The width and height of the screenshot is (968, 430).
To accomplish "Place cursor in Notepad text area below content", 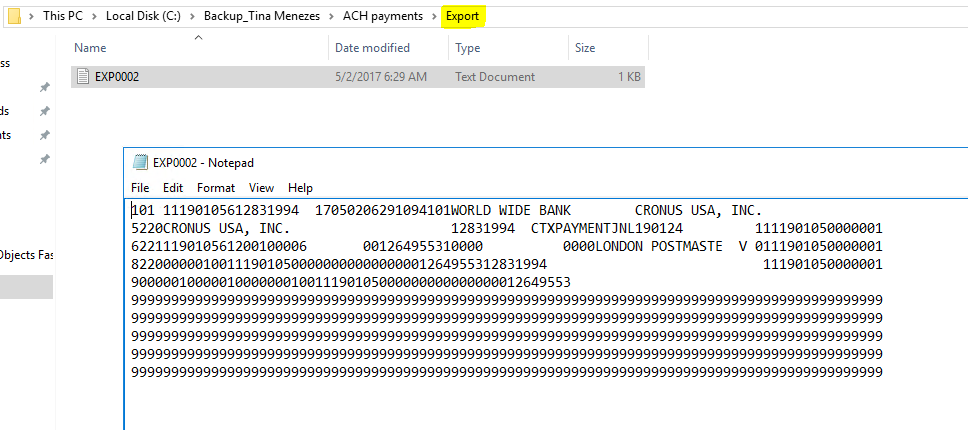I will click(546, 405).
